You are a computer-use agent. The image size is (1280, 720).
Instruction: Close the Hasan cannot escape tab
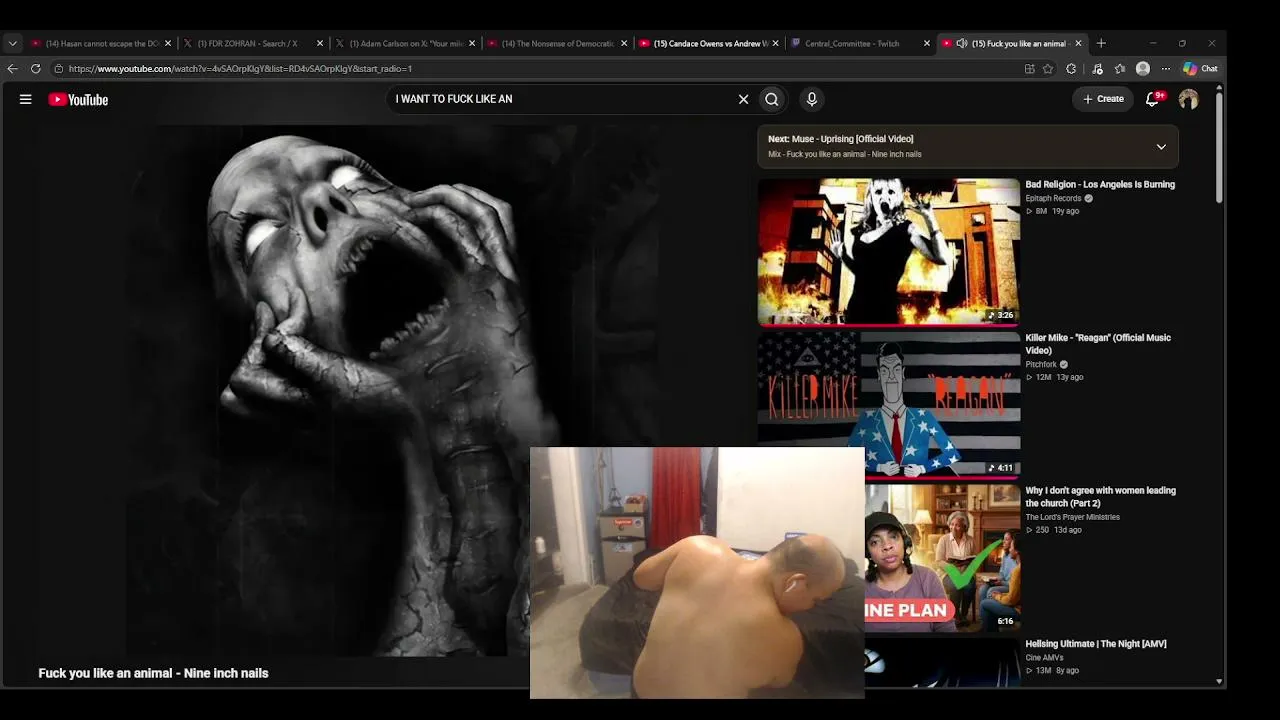pos(168,43)
